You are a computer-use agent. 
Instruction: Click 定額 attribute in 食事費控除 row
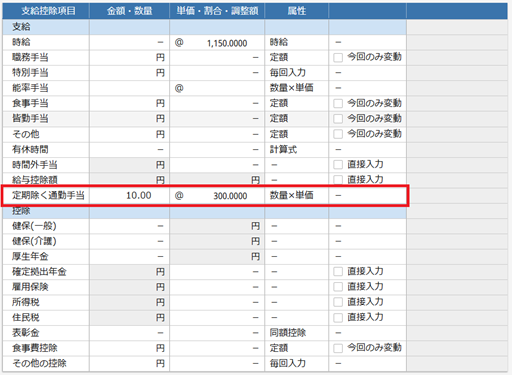pyautogui.click(x=279, y=348)
